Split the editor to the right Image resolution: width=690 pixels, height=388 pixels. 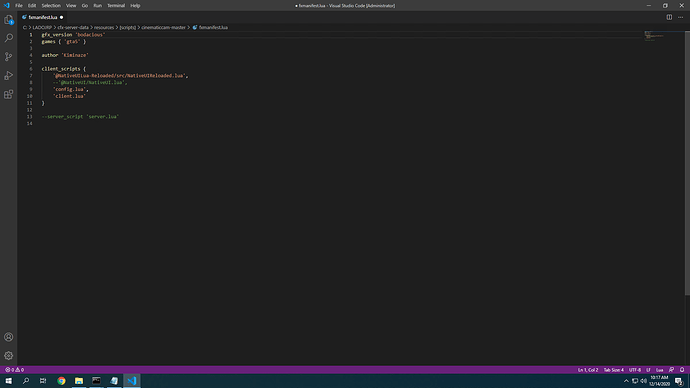(669, 17)
